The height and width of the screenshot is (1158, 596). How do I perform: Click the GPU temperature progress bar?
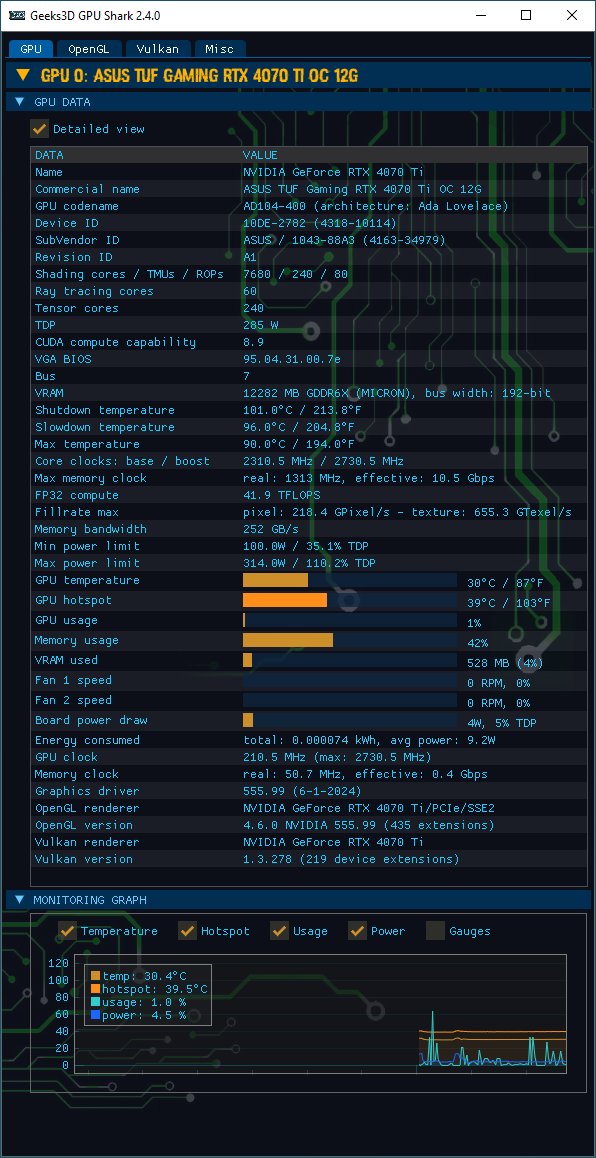coord(350,580)
